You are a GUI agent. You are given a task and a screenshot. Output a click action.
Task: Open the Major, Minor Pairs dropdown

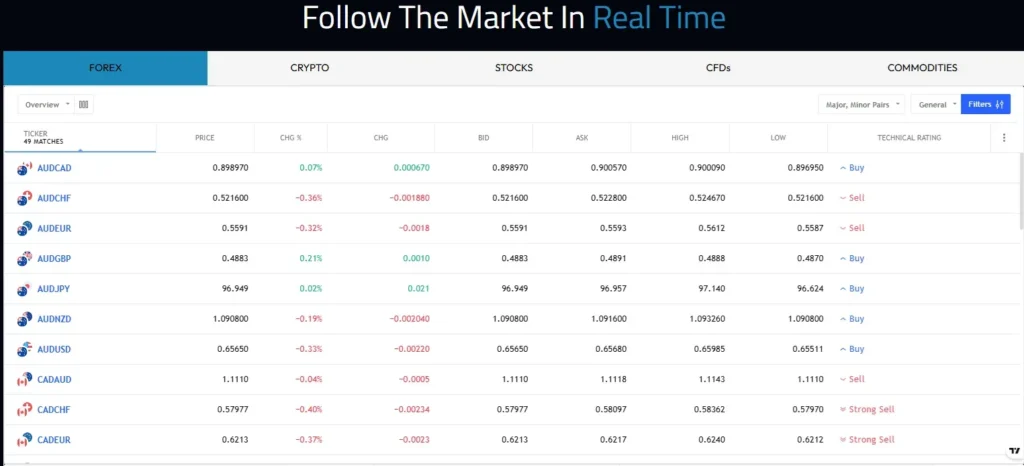[861, 104]
